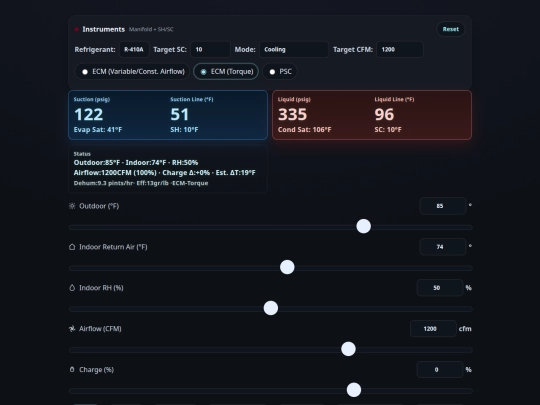Click the fan icon beside Airflow label
Viewport: 540px width, 405px height.
pos(72,329)
